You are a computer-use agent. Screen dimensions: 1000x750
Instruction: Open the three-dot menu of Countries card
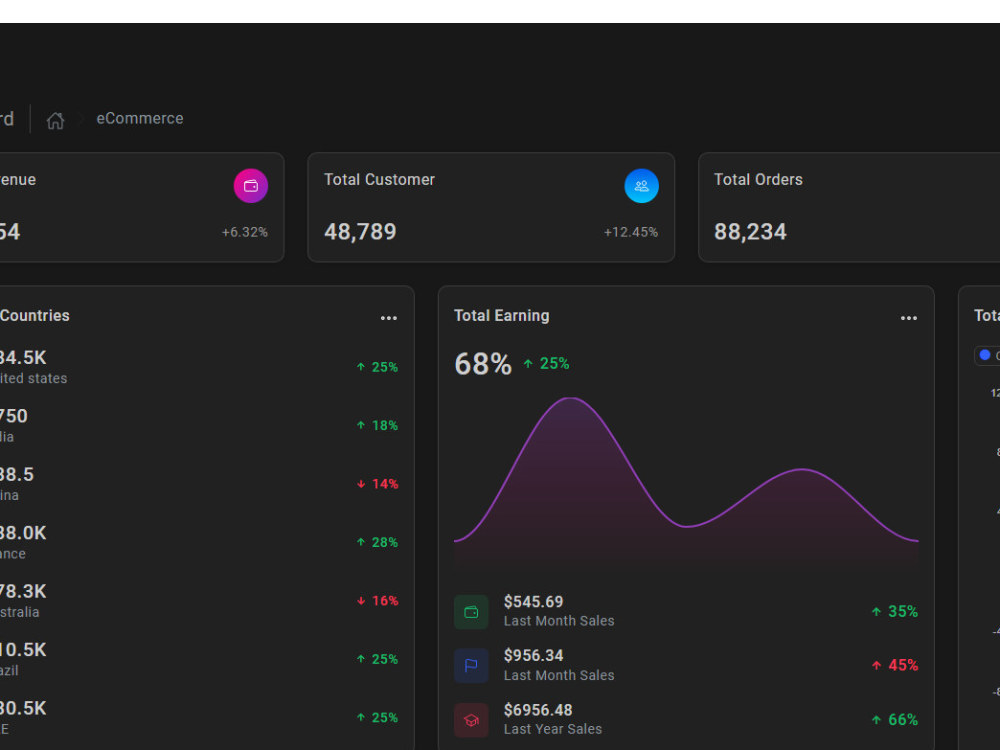pyautogui.click(x=388, y=318)
